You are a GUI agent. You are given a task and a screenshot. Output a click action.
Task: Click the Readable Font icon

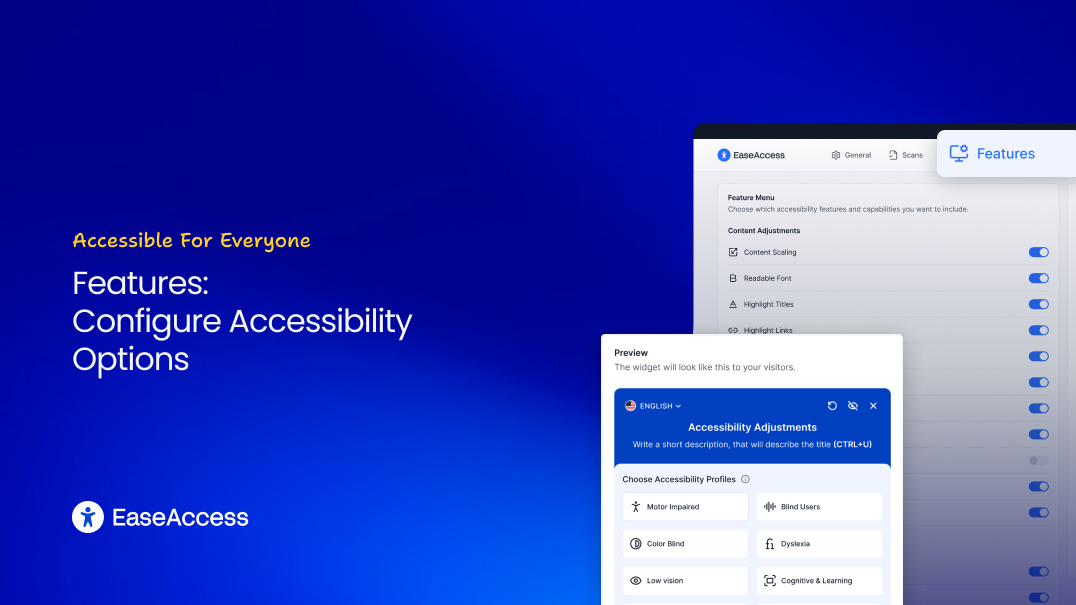click(x=733, y=278)
